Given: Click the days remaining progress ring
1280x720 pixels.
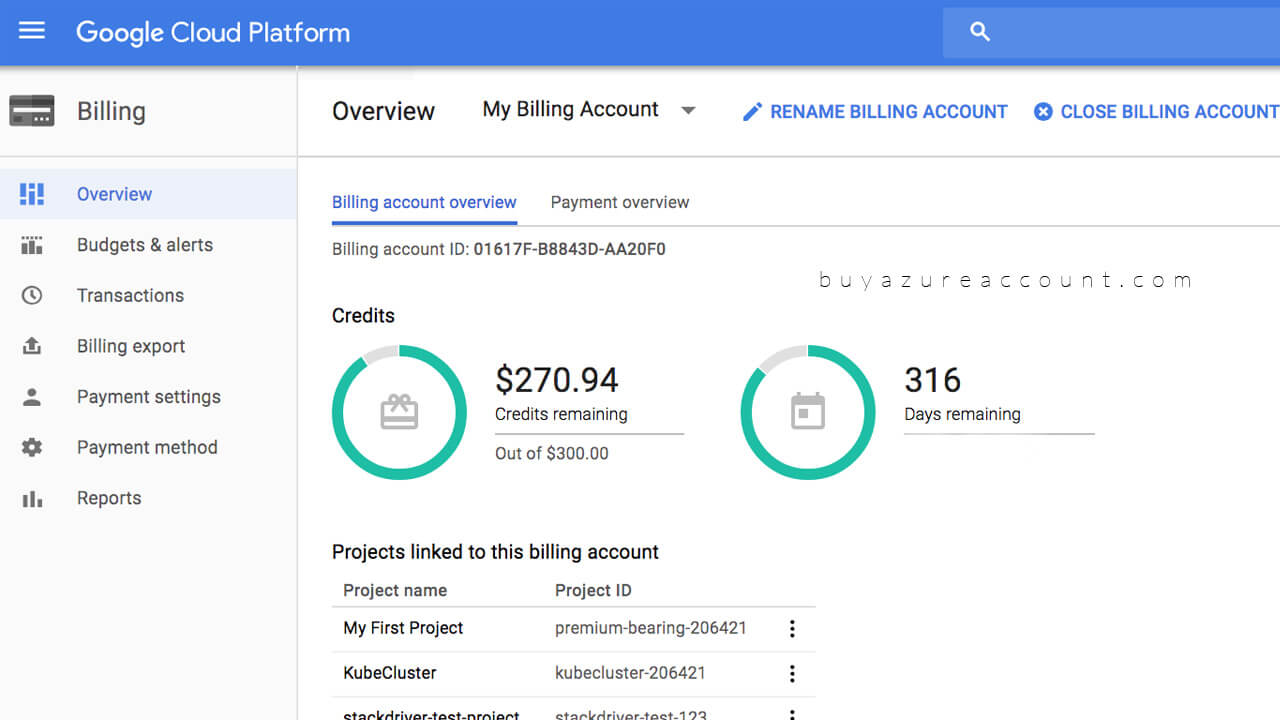Looking at the screenshot, I should 808,412.
